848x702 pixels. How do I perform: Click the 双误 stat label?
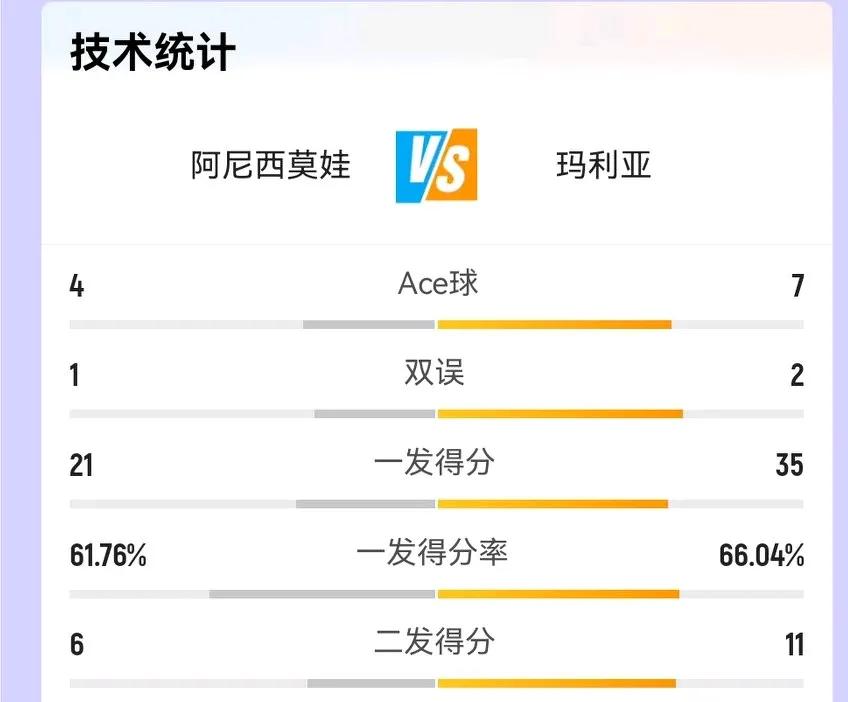(434, 373)
